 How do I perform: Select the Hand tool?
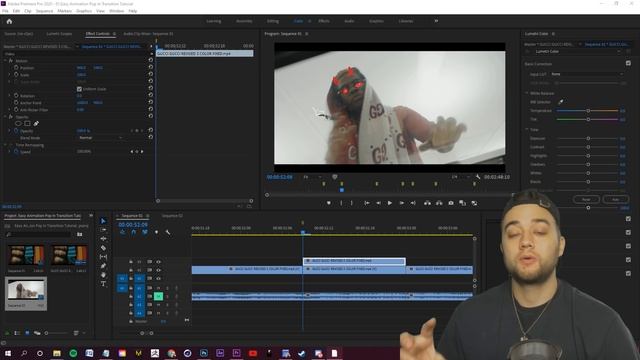[x=103, y=275]
